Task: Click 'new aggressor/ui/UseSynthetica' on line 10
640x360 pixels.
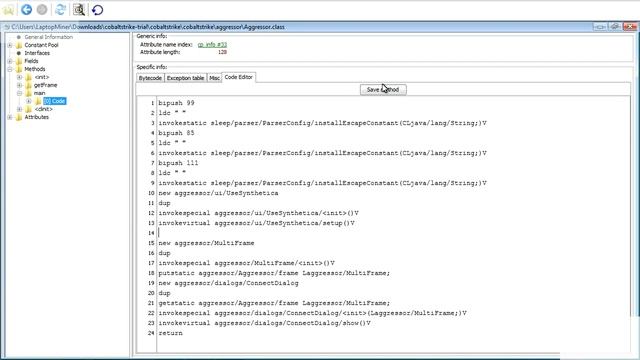Action: pos(218,193)
